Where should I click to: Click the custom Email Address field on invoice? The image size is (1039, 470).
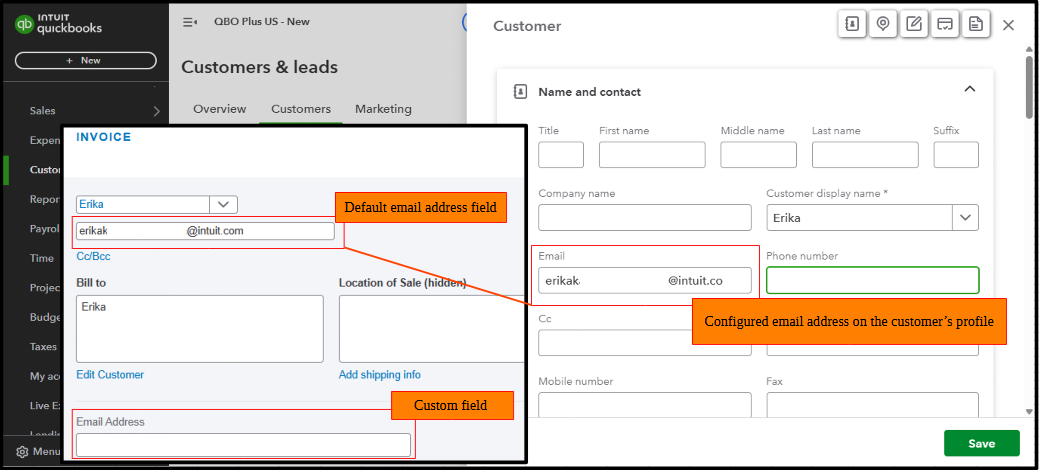243,445
